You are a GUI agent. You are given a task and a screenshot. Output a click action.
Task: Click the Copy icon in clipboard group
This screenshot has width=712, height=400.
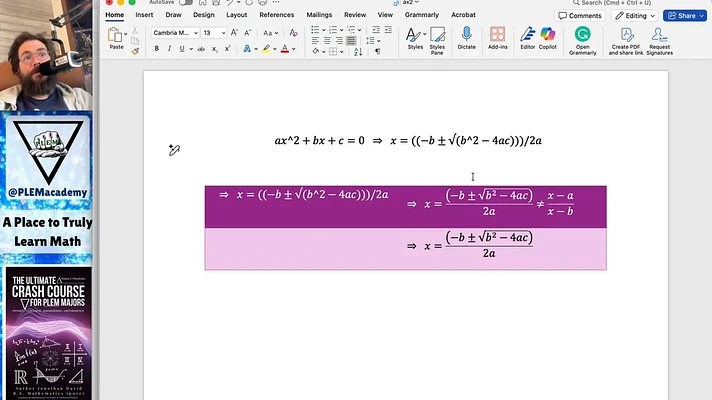click(135, 41)
